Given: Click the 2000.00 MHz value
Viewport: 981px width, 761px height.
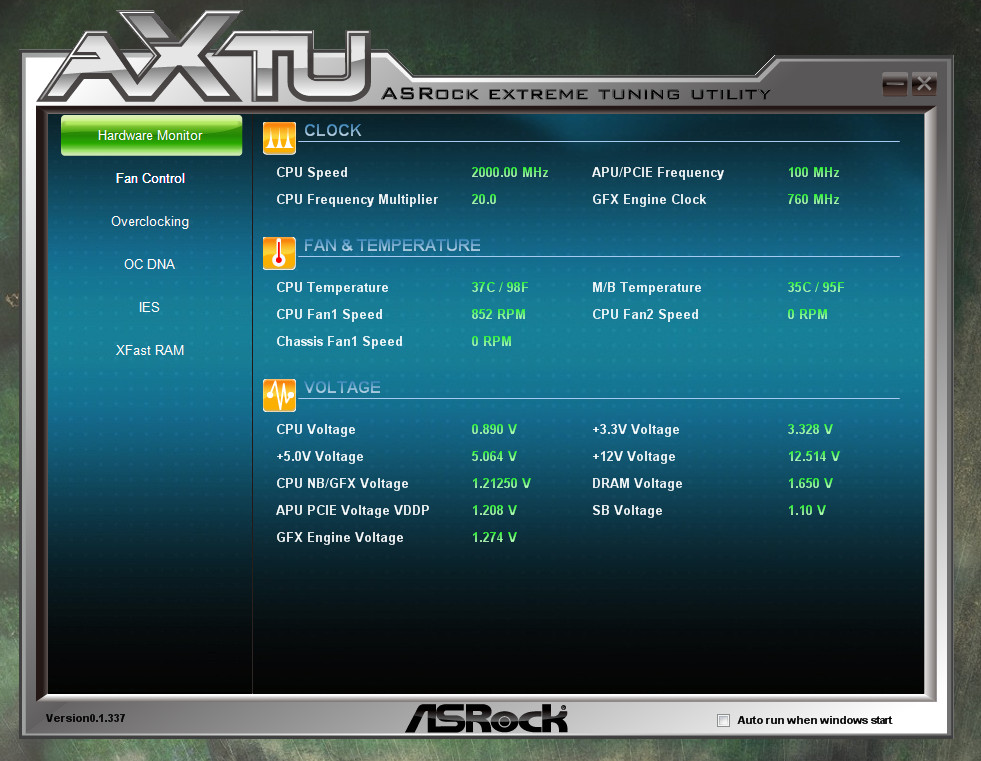Looking at the screenshot, I should click(510, 172).
